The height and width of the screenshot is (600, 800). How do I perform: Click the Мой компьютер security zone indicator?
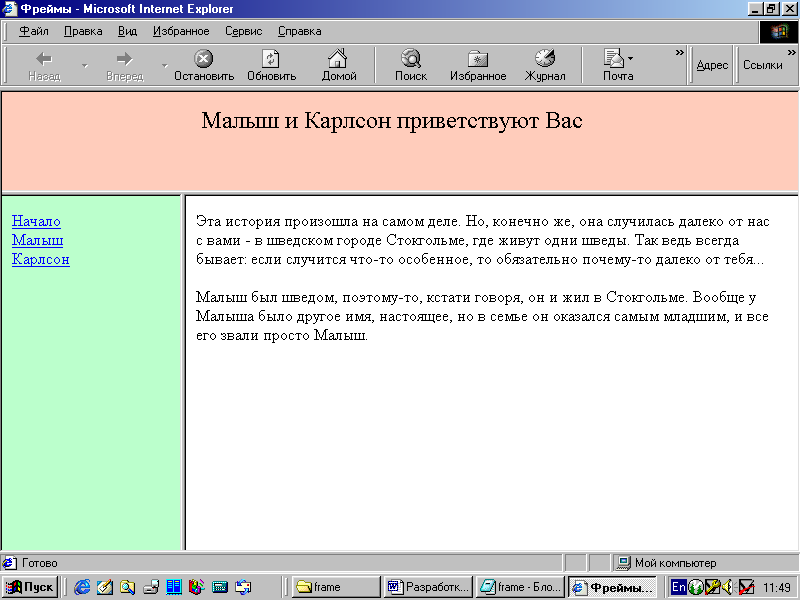point(705,563)
